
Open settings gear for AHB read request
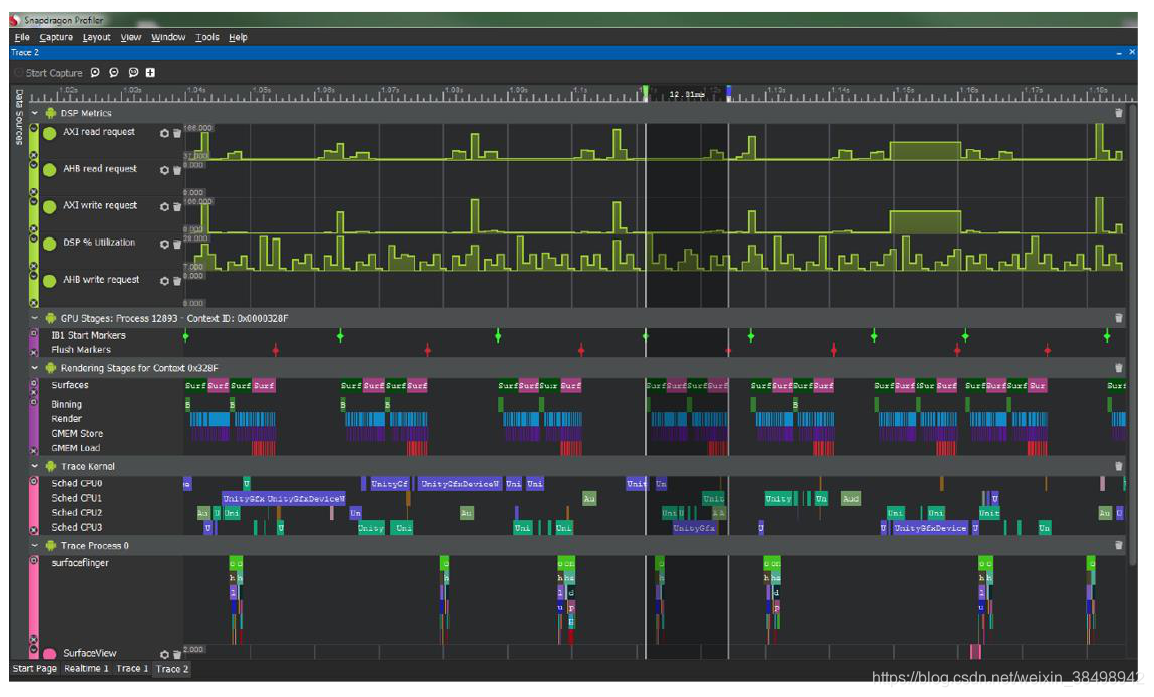click(164, 170)
